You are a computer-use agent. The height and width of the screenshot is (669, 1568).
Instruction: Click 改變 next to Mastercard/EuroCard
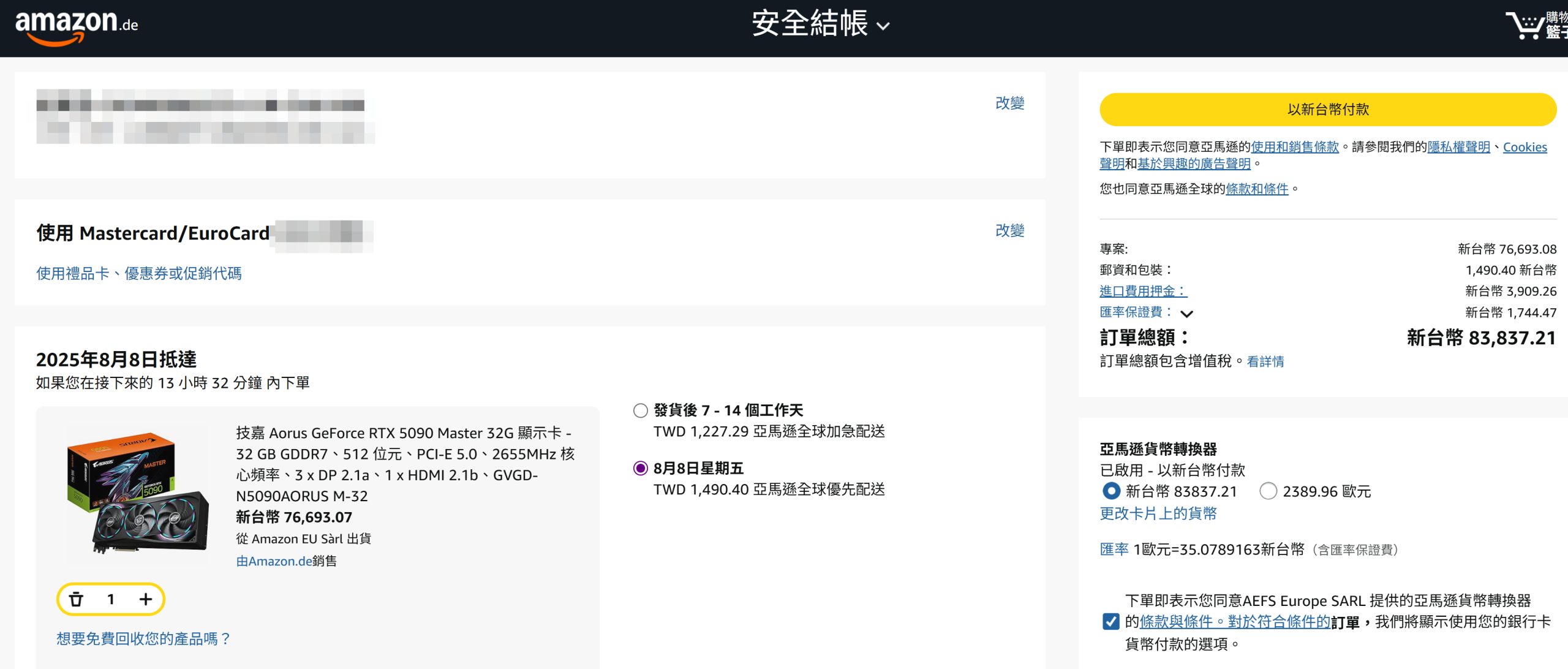coord(1009,230)
